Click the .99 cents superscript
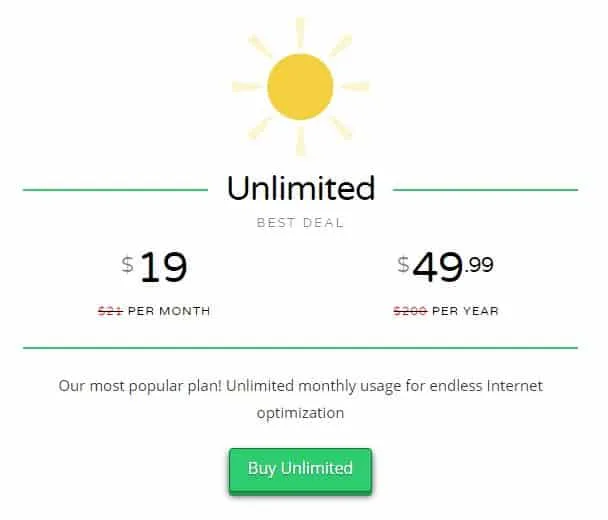The width and height of the screenshot is (608, 520). (479, 265)
